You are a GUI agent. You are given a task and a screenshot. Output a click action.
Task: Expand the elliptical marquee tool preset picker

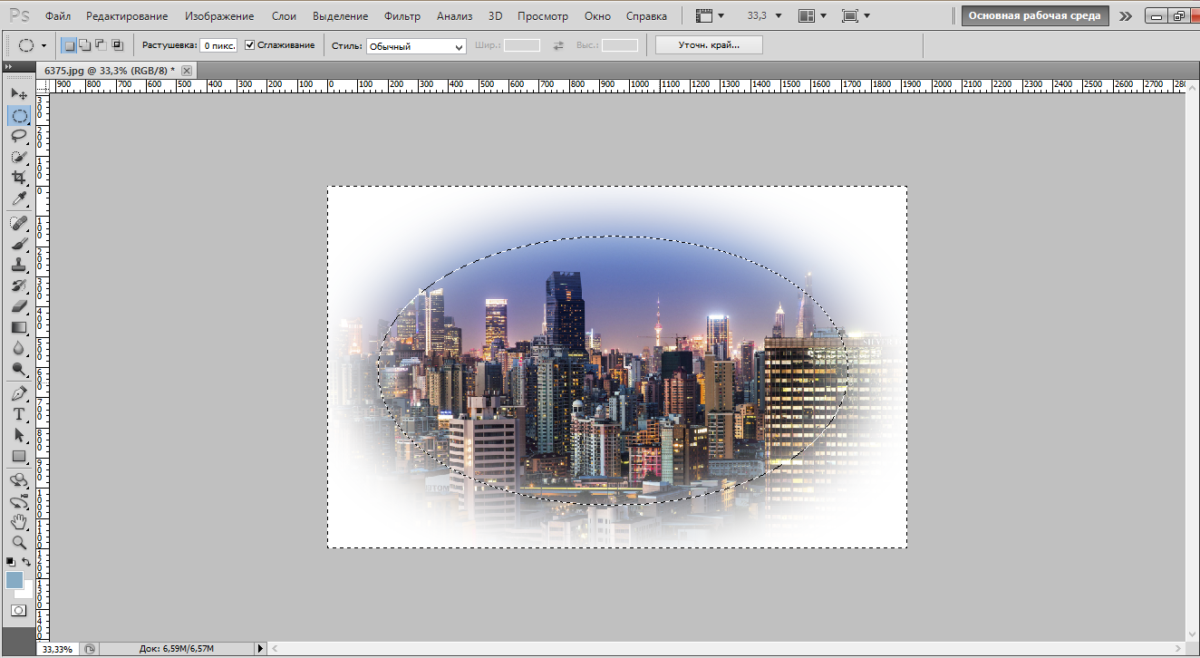32,45
